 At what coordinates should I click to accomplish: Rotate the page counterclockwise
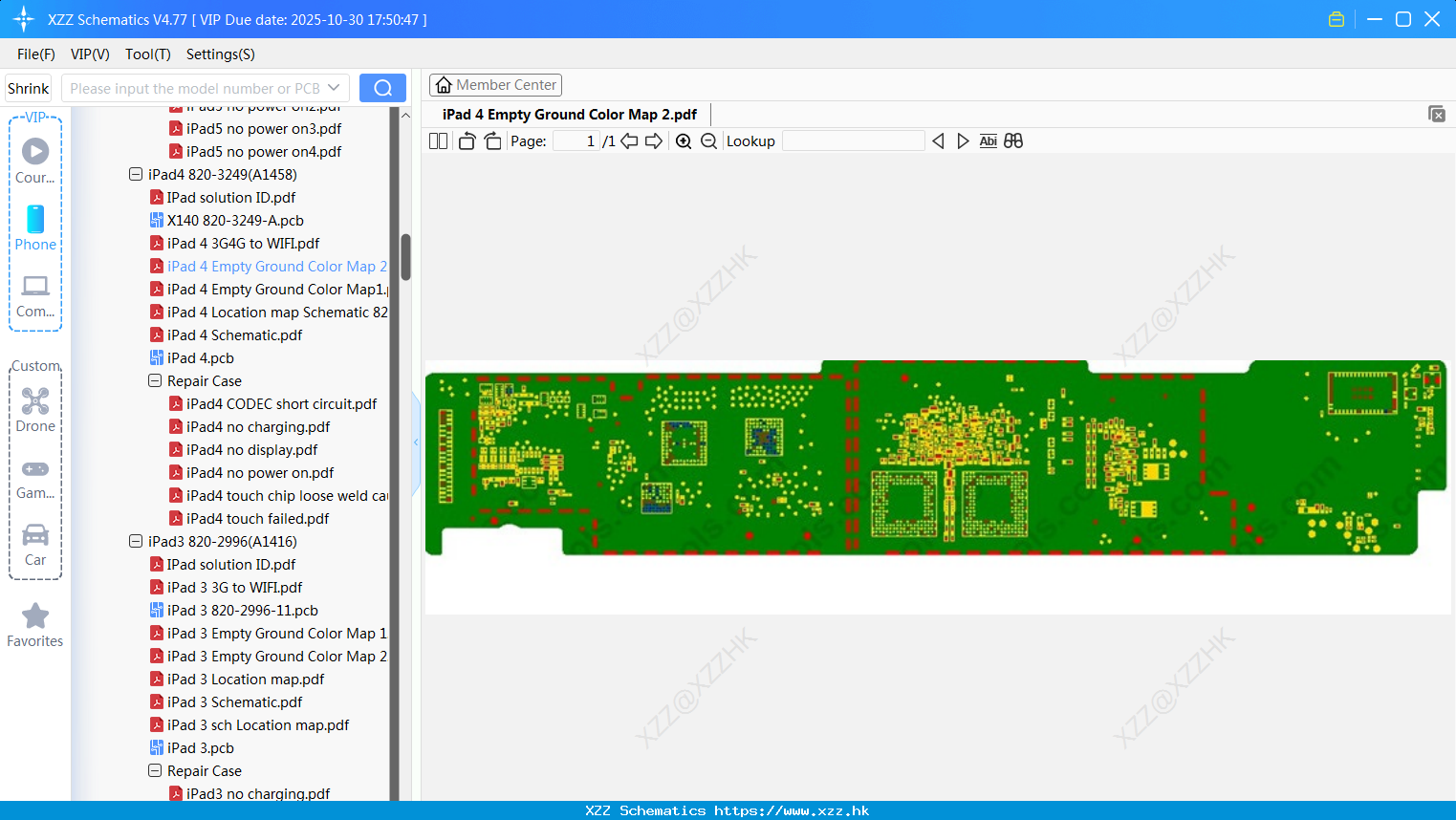pyautogui.click(x=467, y=141)
